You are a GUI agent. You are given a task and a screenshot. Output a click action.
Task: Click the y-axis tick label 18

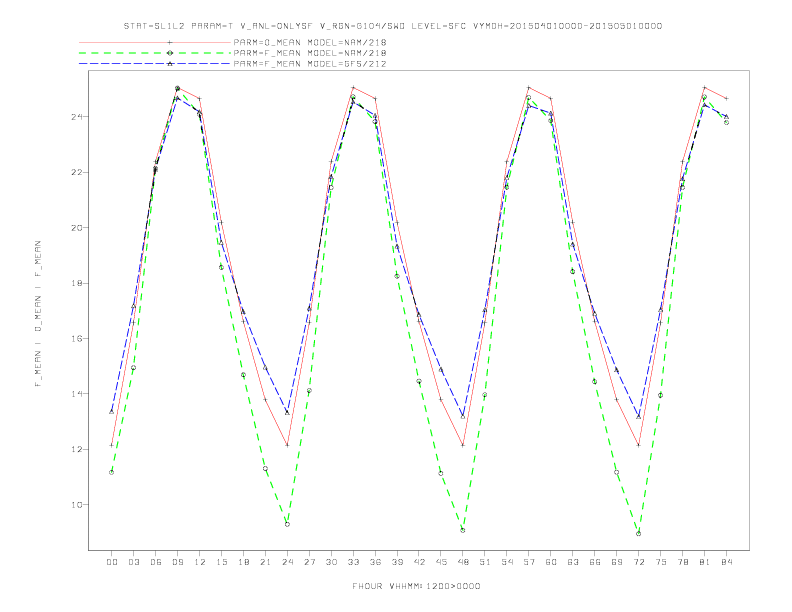coord(76,283)
